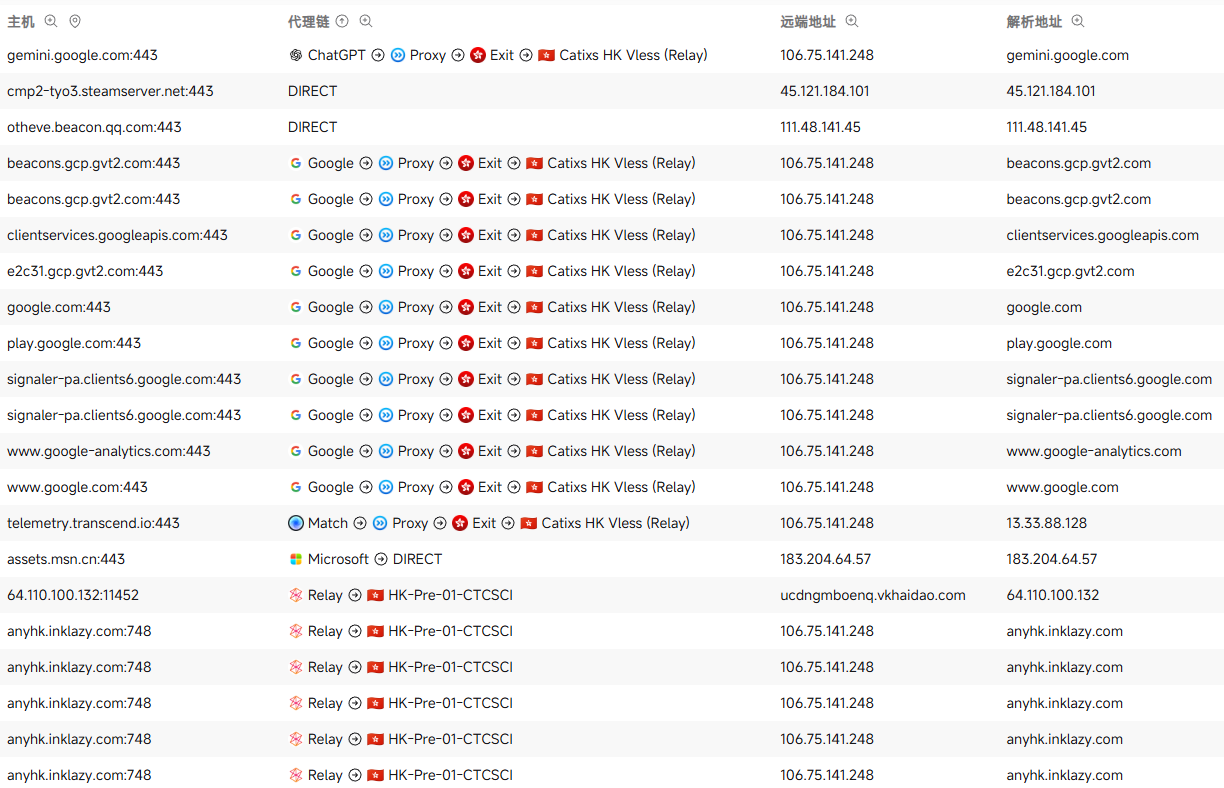This screenshot has width=1224, height=788.
Task: Toggle the sort arrow icon next to 代理链
Action: pos(342,21)
